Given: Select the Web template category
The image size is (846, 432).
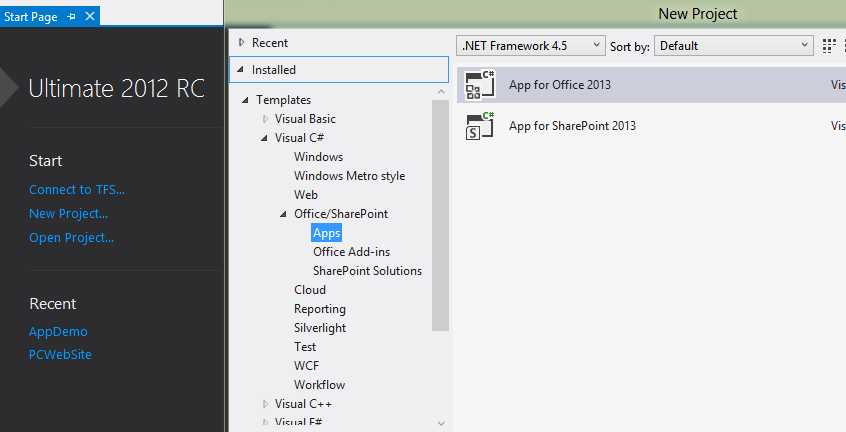Looking at the screenshot, I should (x=306, y=195).
